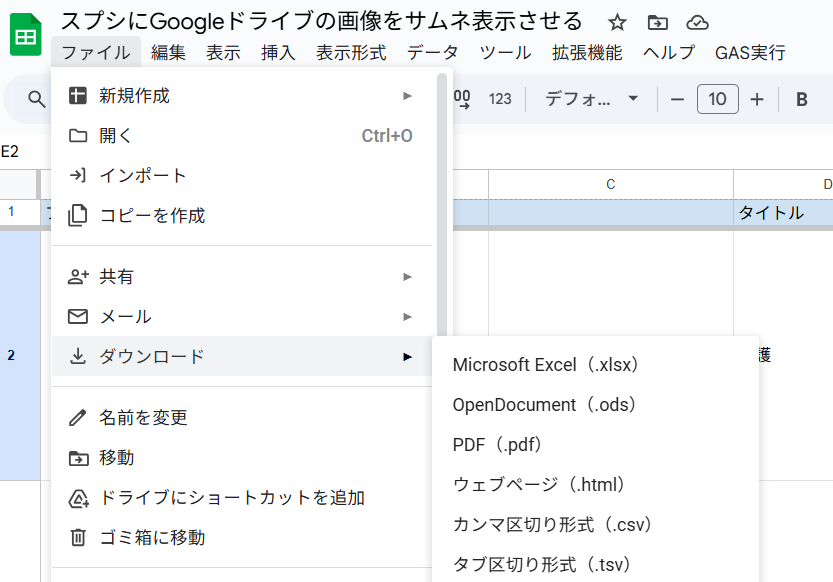Click the search magnifier in toolbar
Image resolution: width=833 pixels, height=582 pixels.
click(x=36, y=99)
